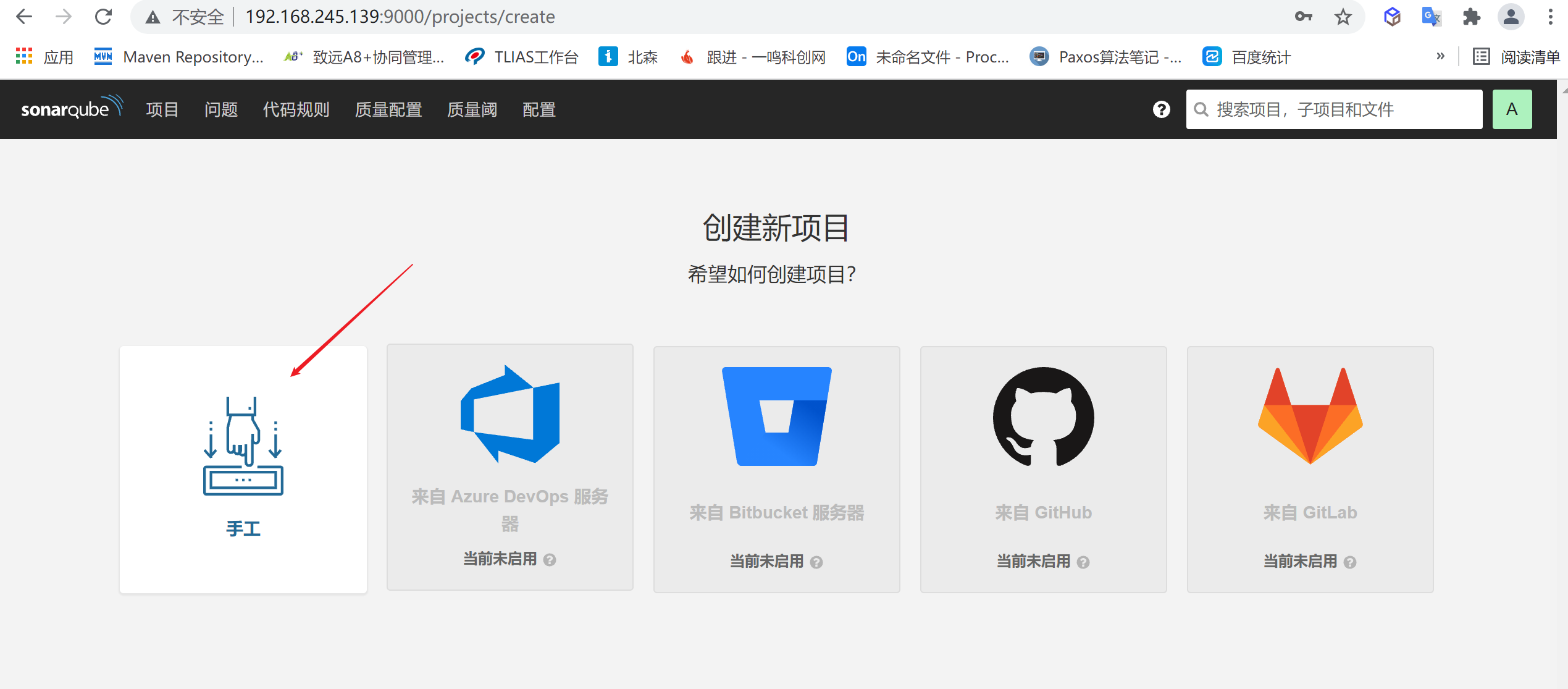This screenshot has height=689, width=1568.
Task: Bookmark this page with the star icon
Action: 1343,17
